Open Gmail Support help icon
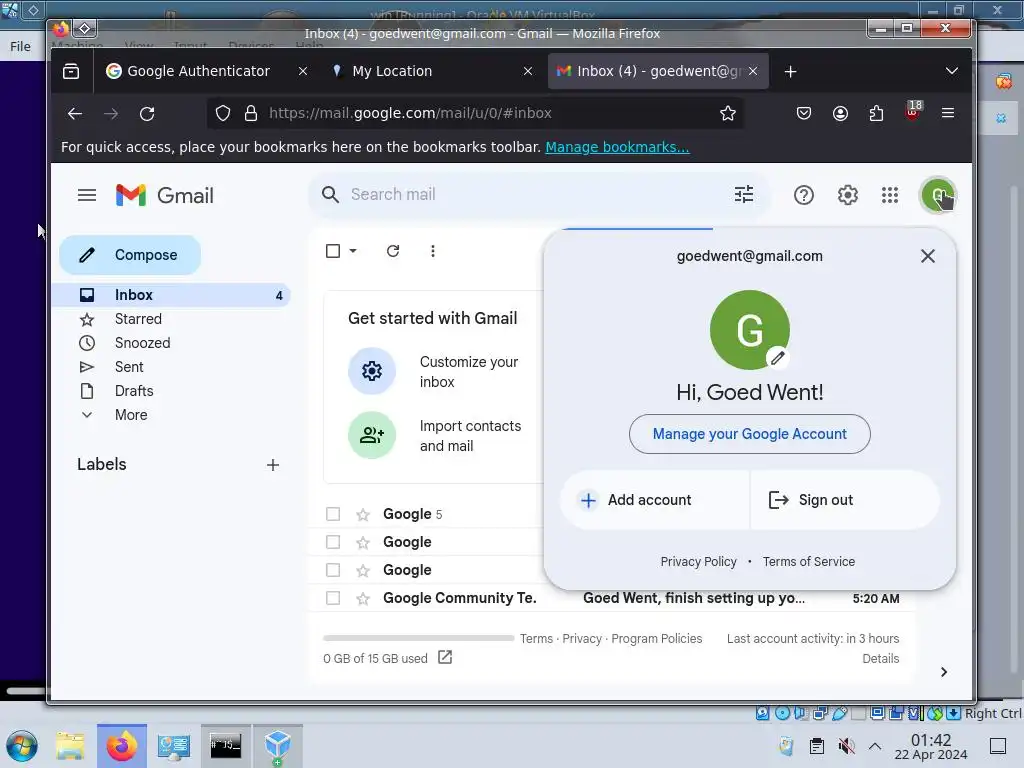Viewport: 1024px width, 768px height. (803, 195)
